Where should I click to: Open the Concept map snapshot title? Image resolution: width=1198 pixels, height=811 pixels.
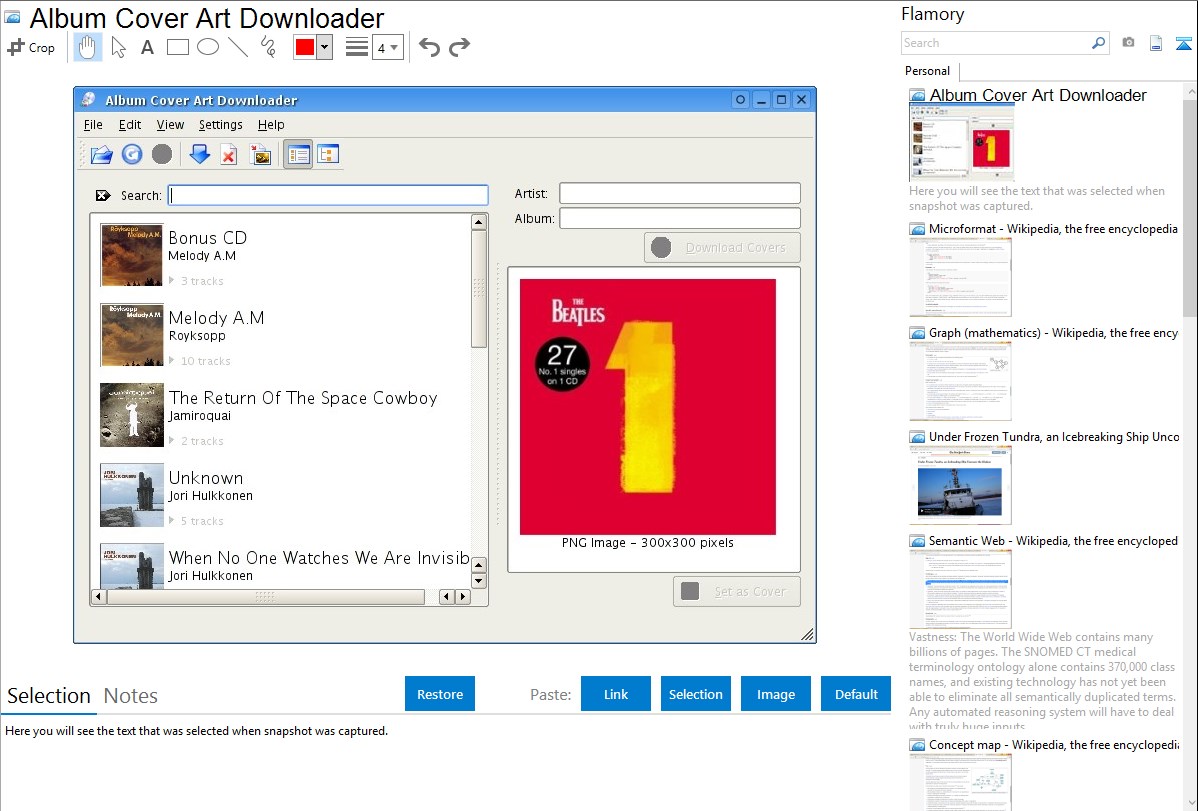tap(1054, 744)
